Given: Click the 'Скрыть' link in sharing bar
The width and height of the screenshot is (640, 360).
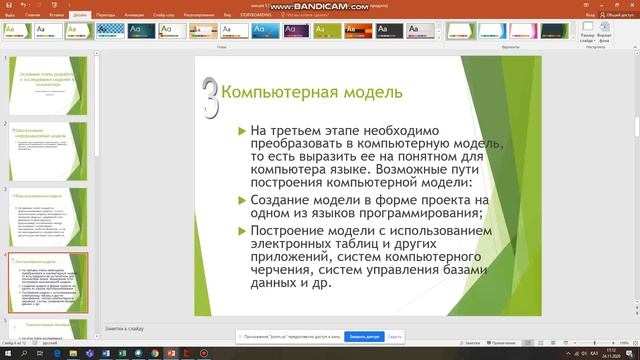Looking at the screenshot, I should pos(394,337).
